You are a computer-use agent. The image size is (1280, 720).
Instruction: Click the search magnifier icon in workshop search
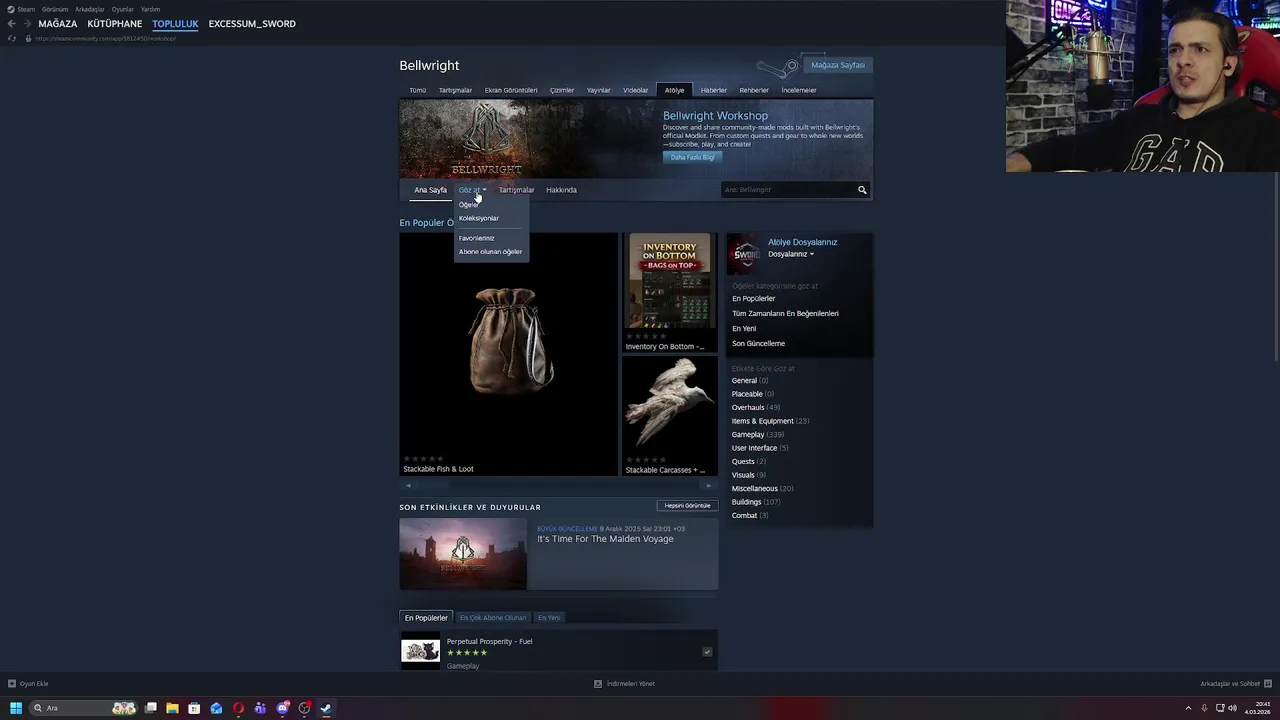pyautogui.click(x=862, y=190)
